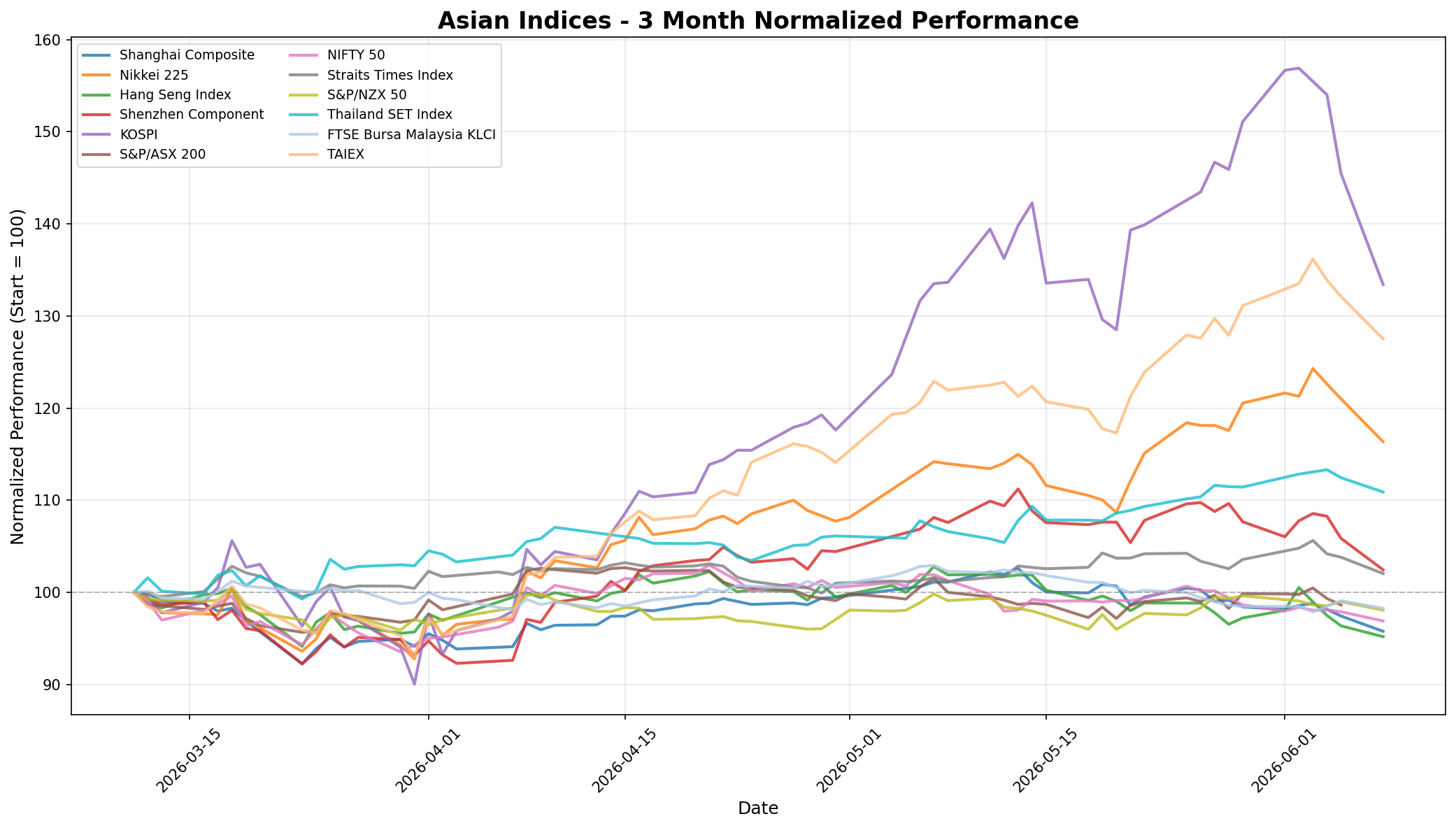Select the S&P/ASX 200 legend label
The width and height of the screenshot is (1456, 828).
(x=162, y=154)
